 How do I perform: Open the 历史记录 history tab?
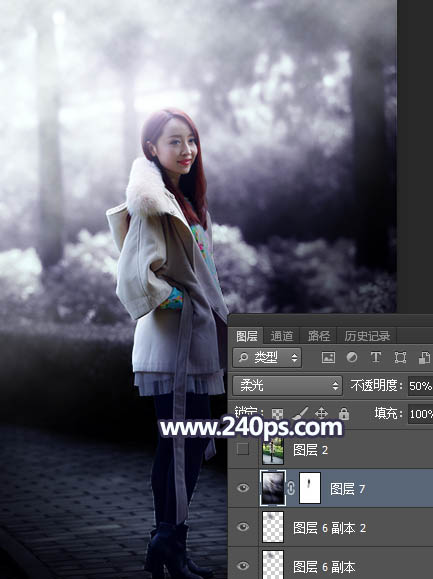coord(367,336)
